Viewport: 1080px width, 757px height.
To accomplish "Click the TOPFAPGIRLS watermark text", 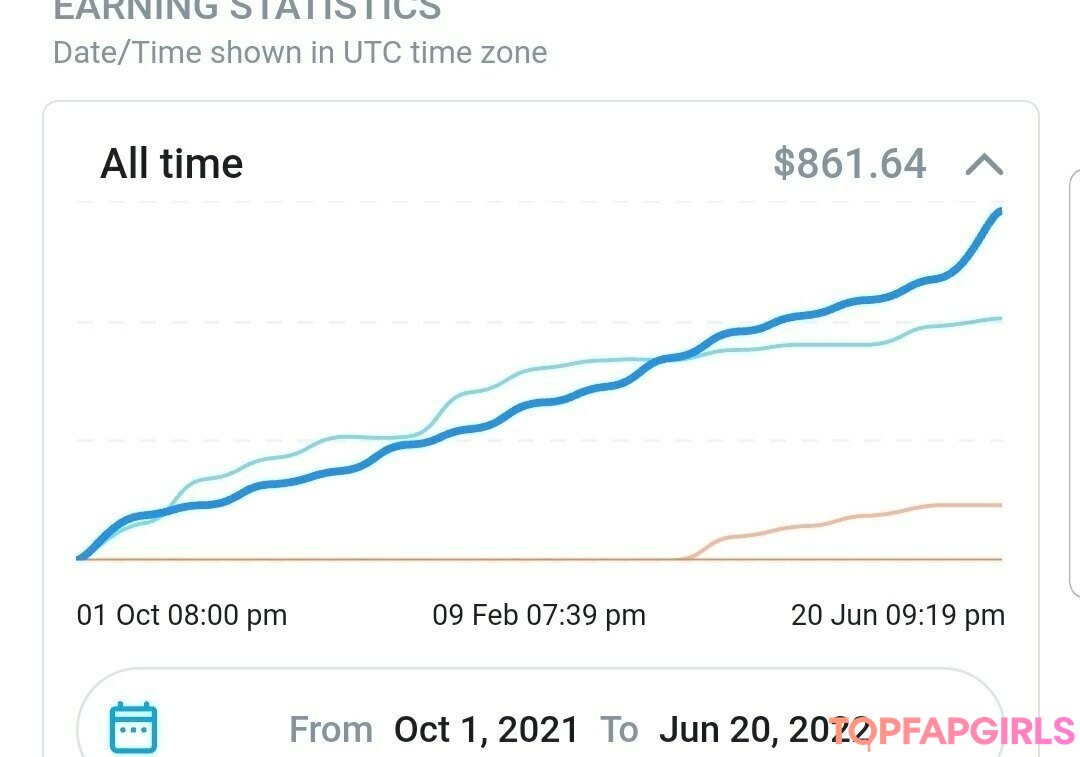I will 951,732.
